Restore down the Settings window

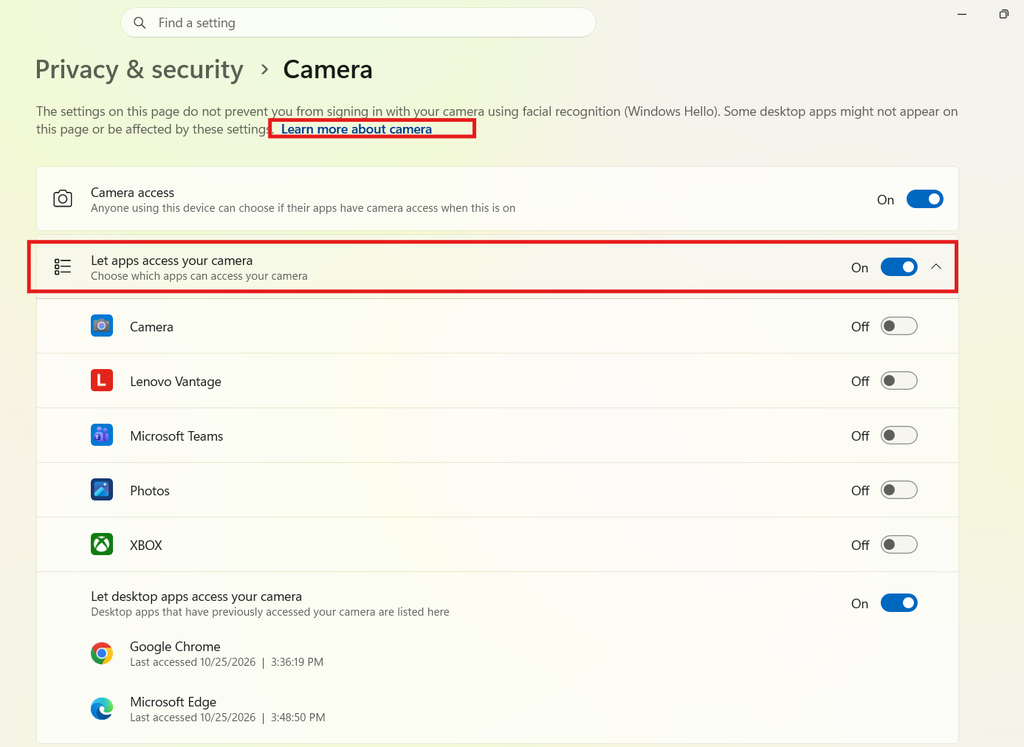[x=1004, y=14]
